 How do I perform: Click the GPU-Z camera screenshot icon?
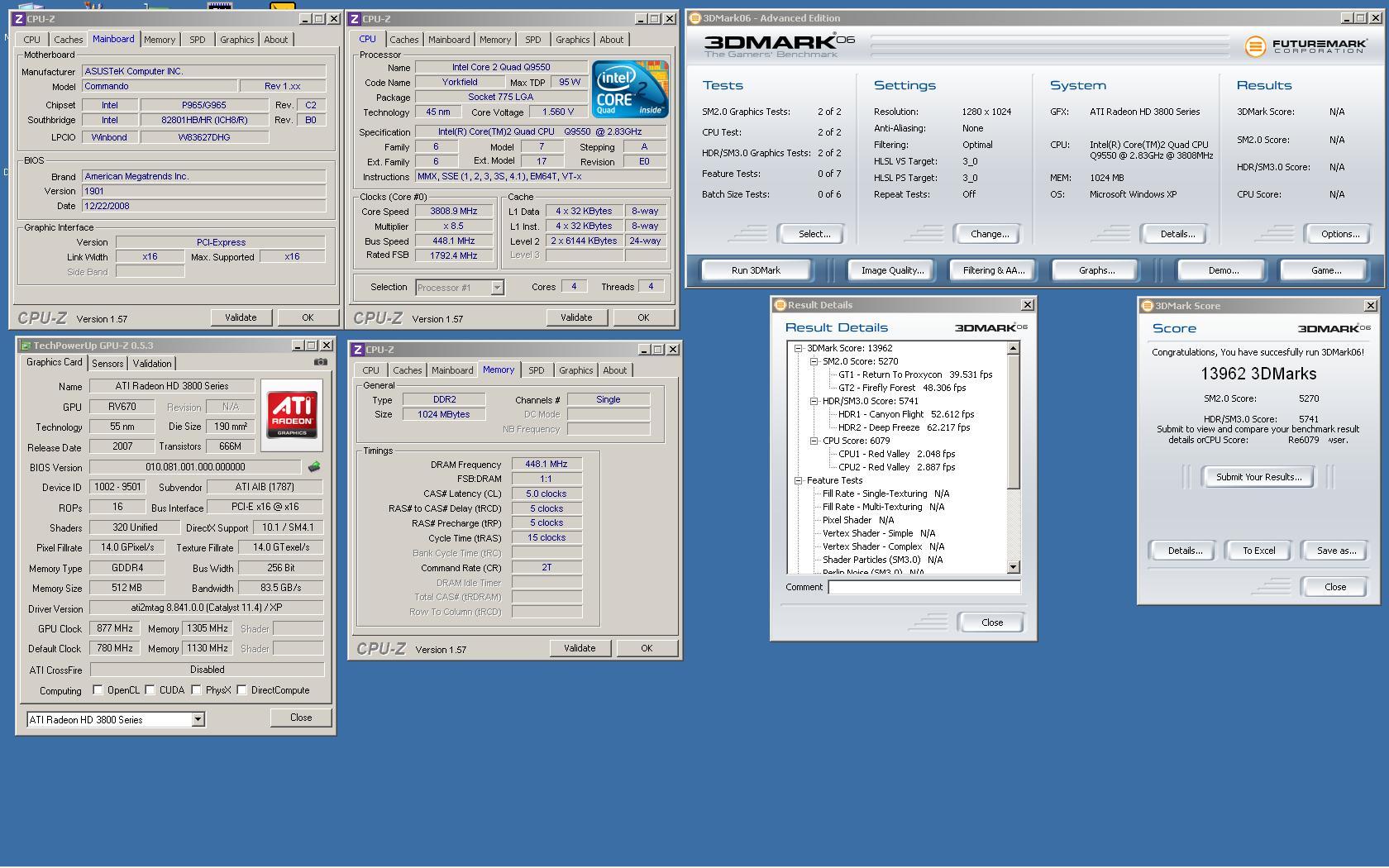click(x=320, y=362)
